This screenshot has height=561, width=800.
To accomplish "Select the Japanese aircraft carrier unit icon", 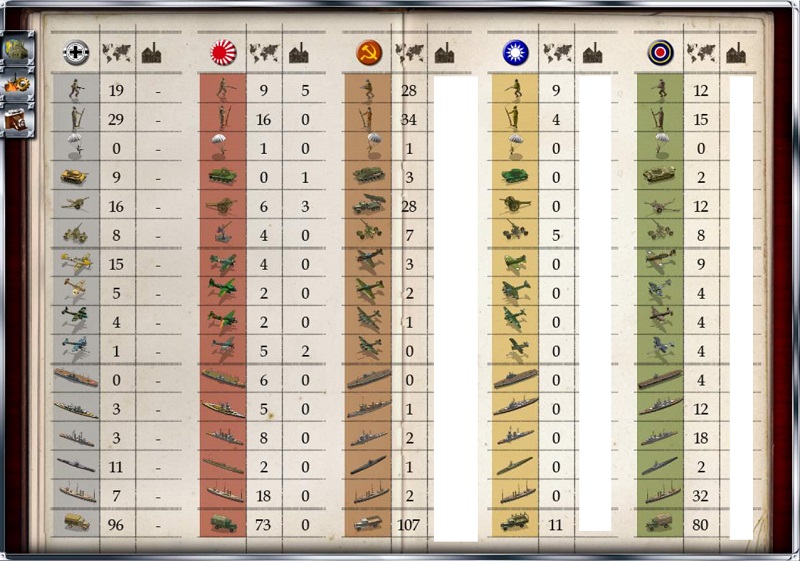I will tap(223, 378).
